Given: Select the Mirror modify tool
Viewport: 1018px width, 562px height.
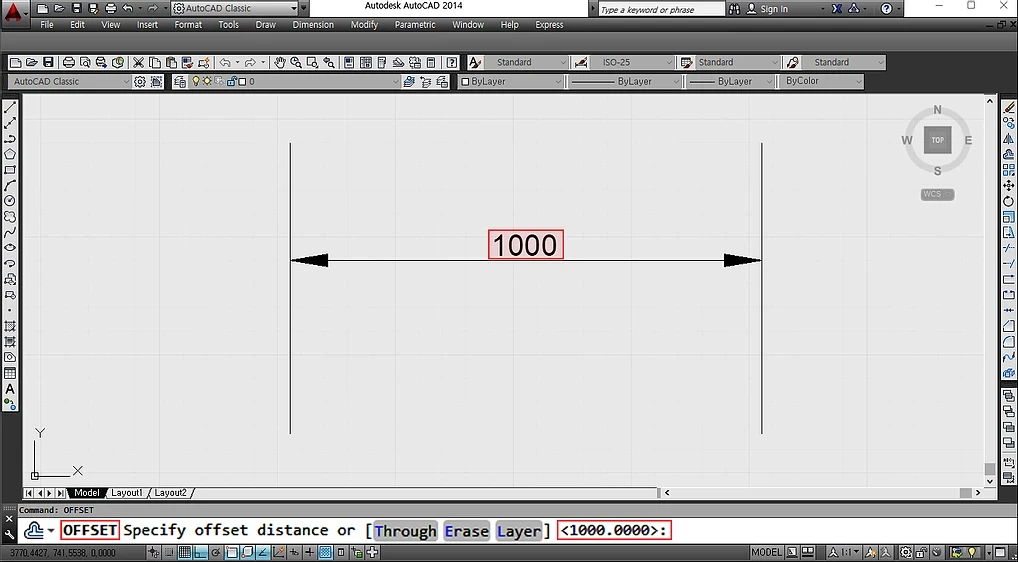Looking at the screenshot, I should click(1008, 138).
